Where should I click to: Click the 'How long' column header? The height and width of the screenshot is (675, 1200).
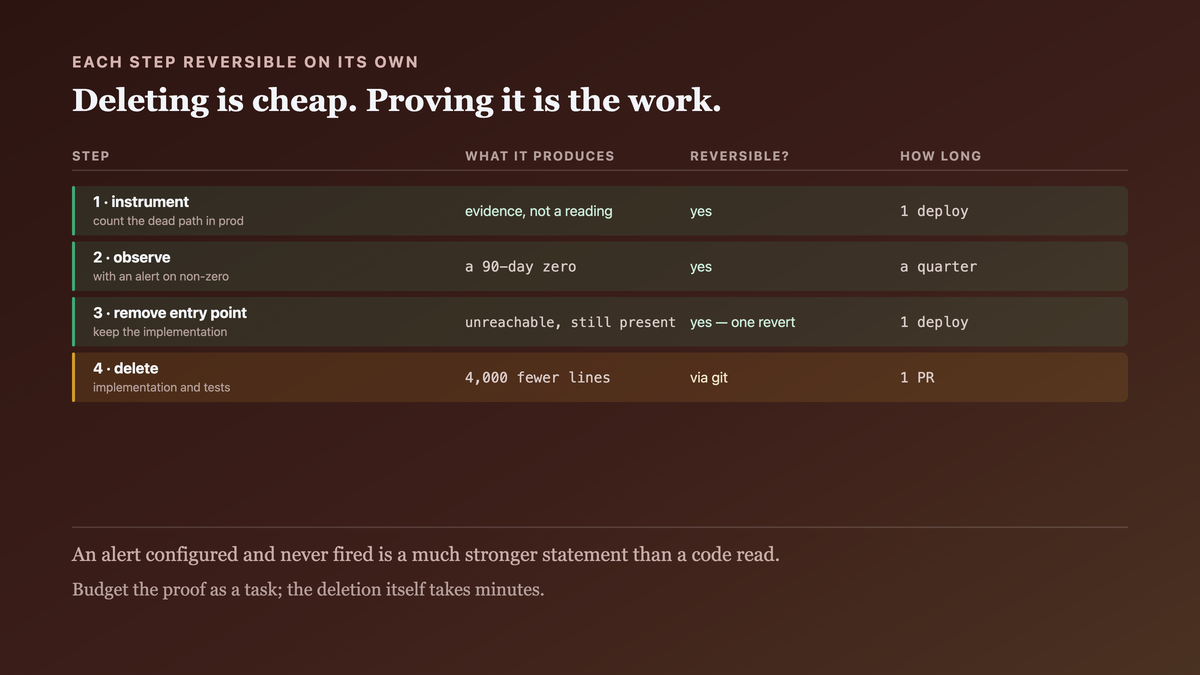[941, 156]
